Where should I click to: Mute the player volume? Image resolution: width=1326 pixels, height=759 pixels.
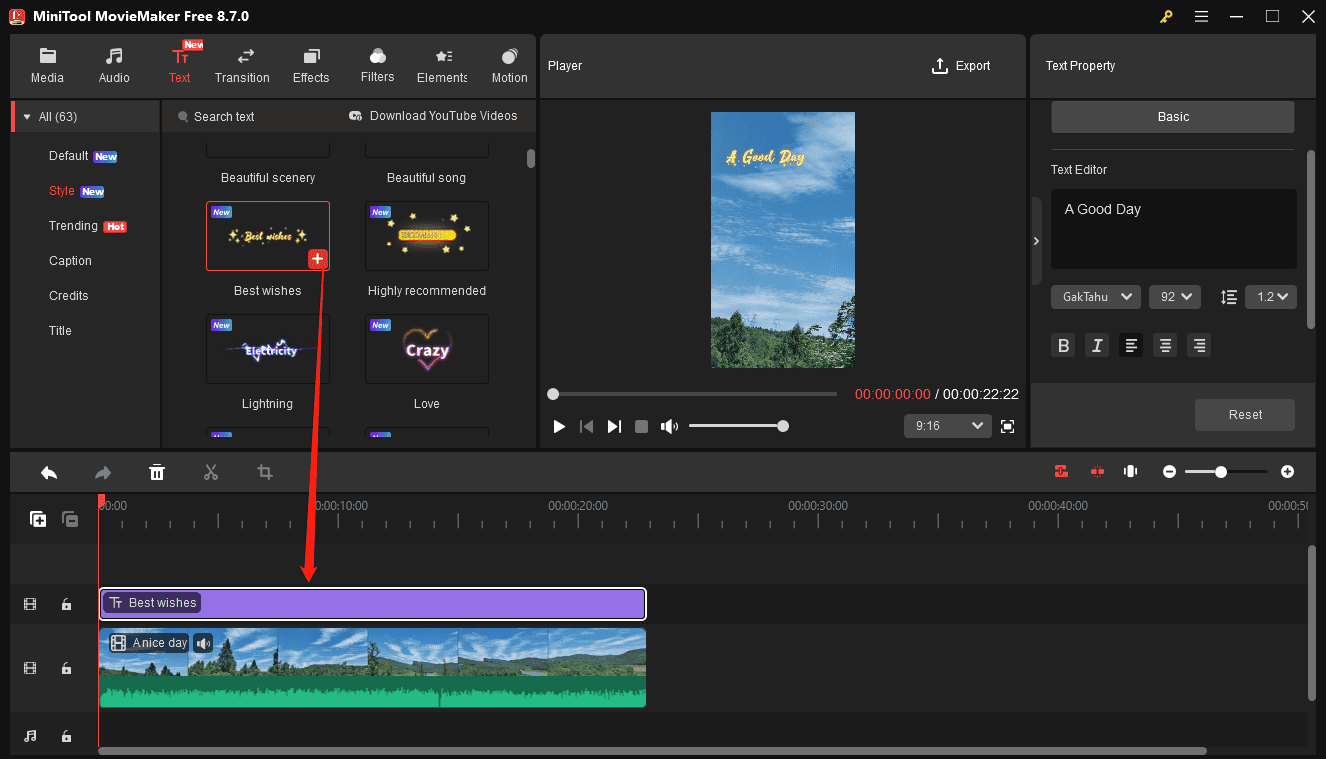(669, 427)
